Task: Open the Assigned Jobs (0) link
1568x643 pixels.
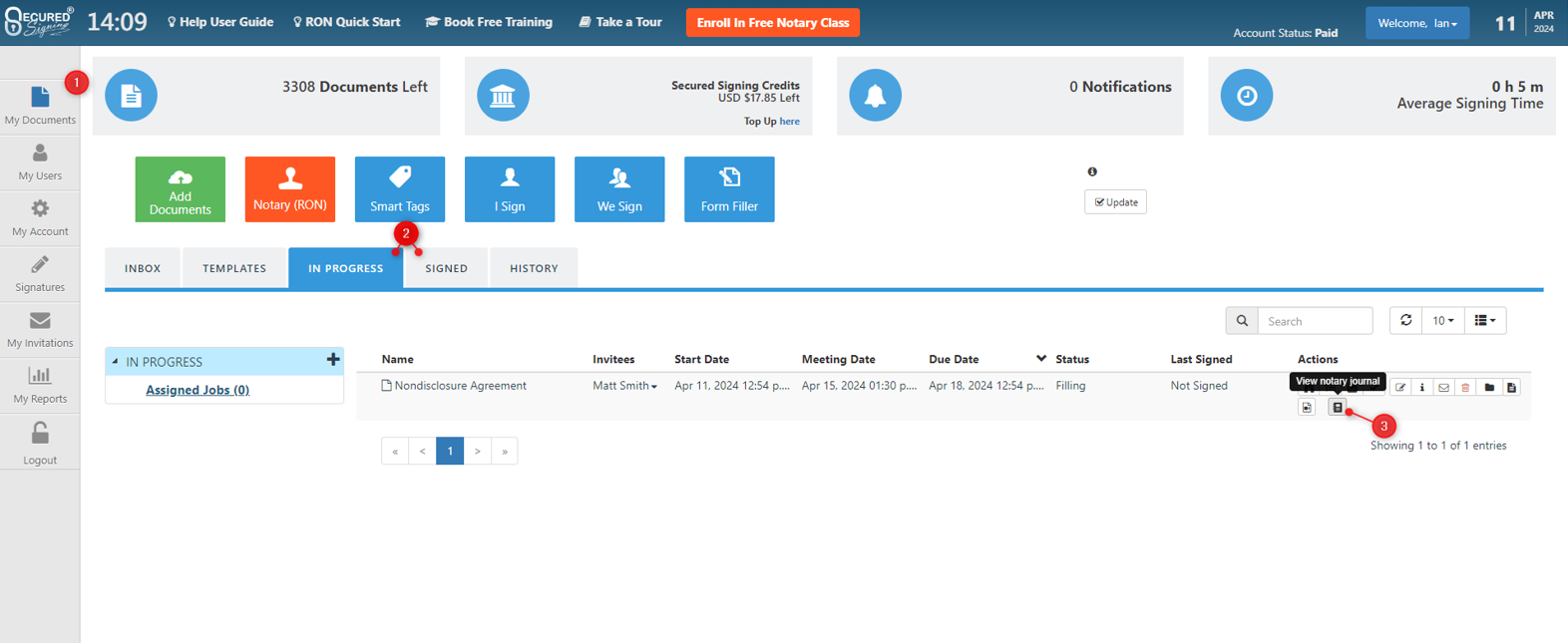Action: tap(197, 390)
